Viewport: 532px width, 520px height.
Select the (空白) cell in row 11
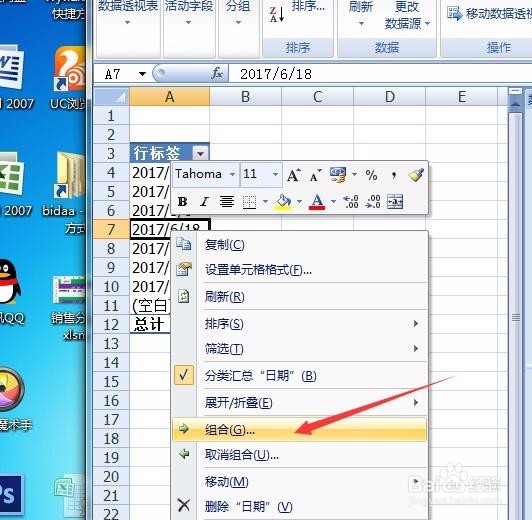pos(150,306)
